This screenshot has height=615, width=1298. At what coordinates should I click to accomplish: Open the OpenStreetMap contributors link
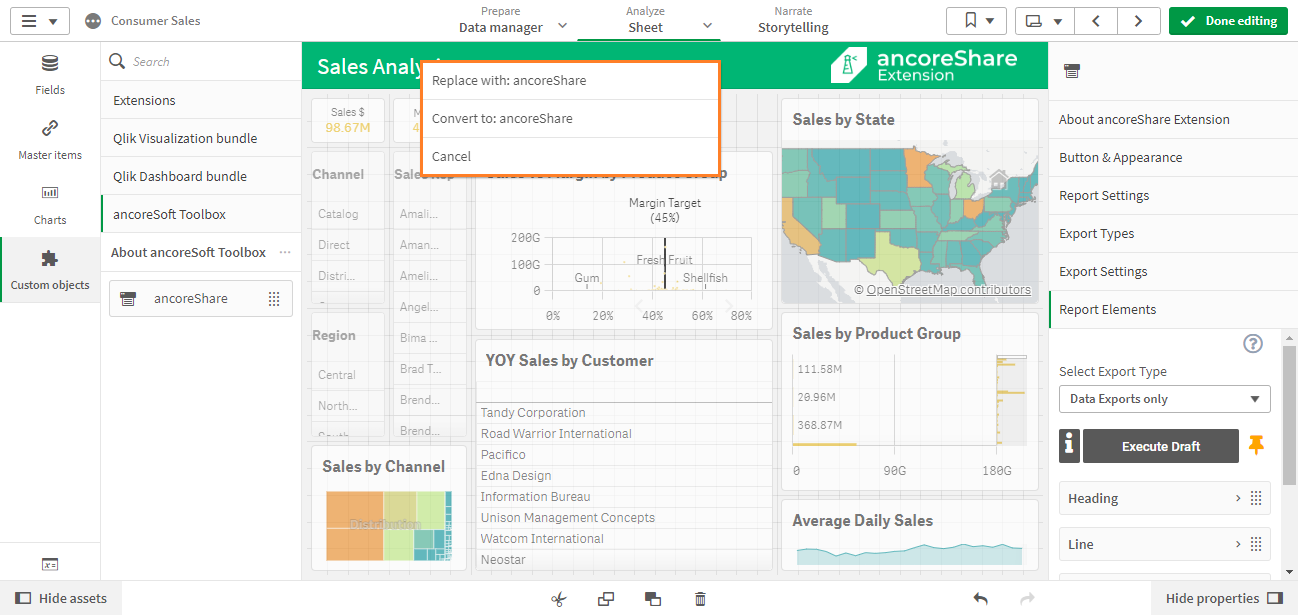pos(948,290)
